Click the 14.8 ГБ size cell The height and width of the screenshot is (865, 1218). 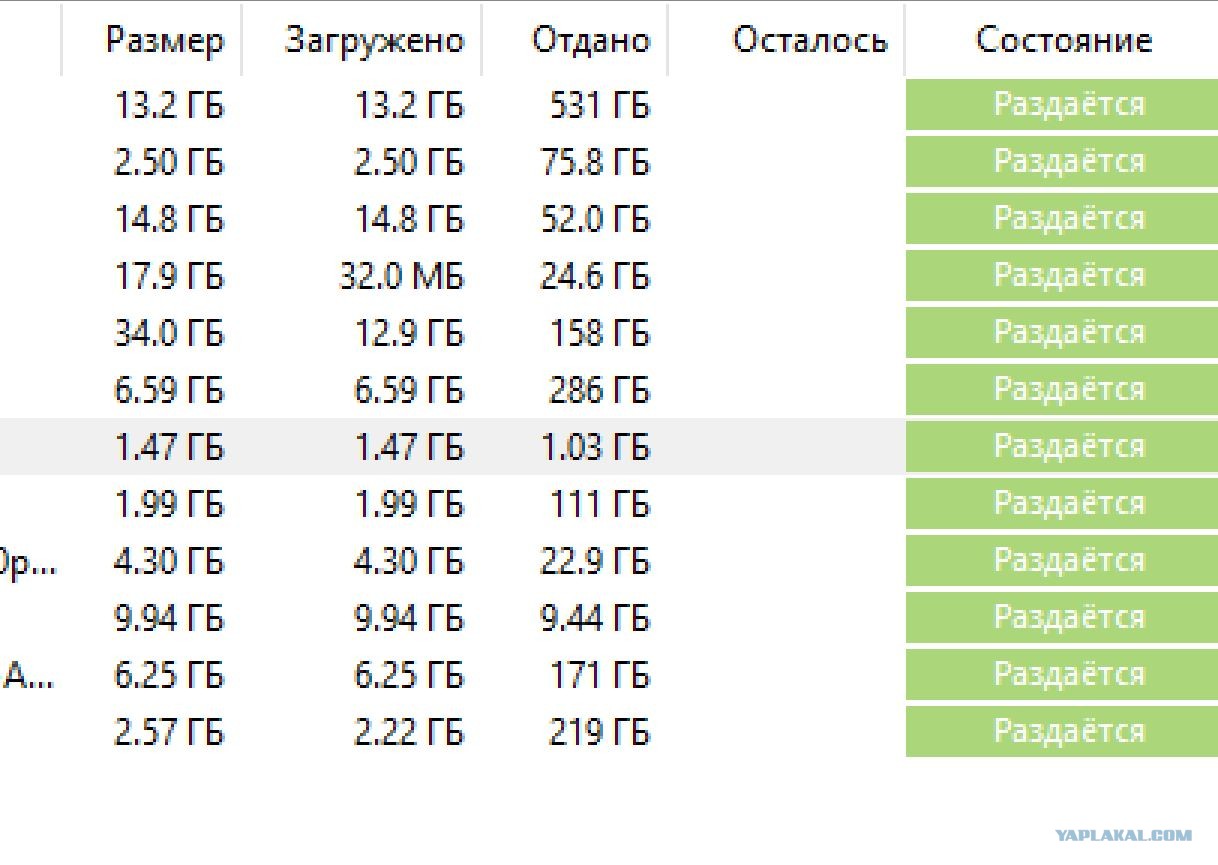(x=169, y=219)
